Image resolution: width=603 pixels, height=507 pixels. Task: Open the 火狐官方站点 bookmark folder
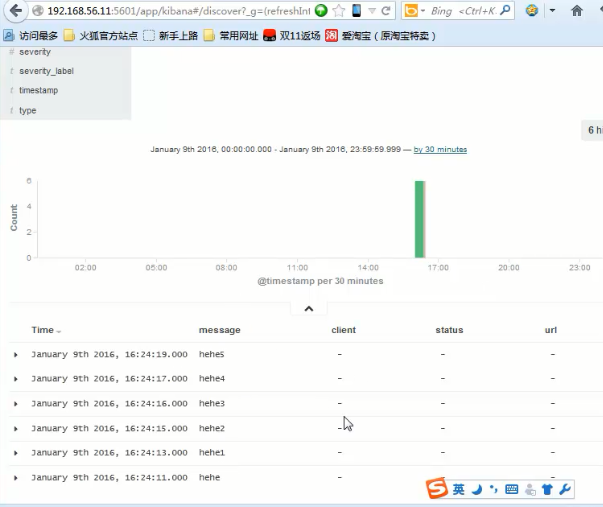click(99, 35)
